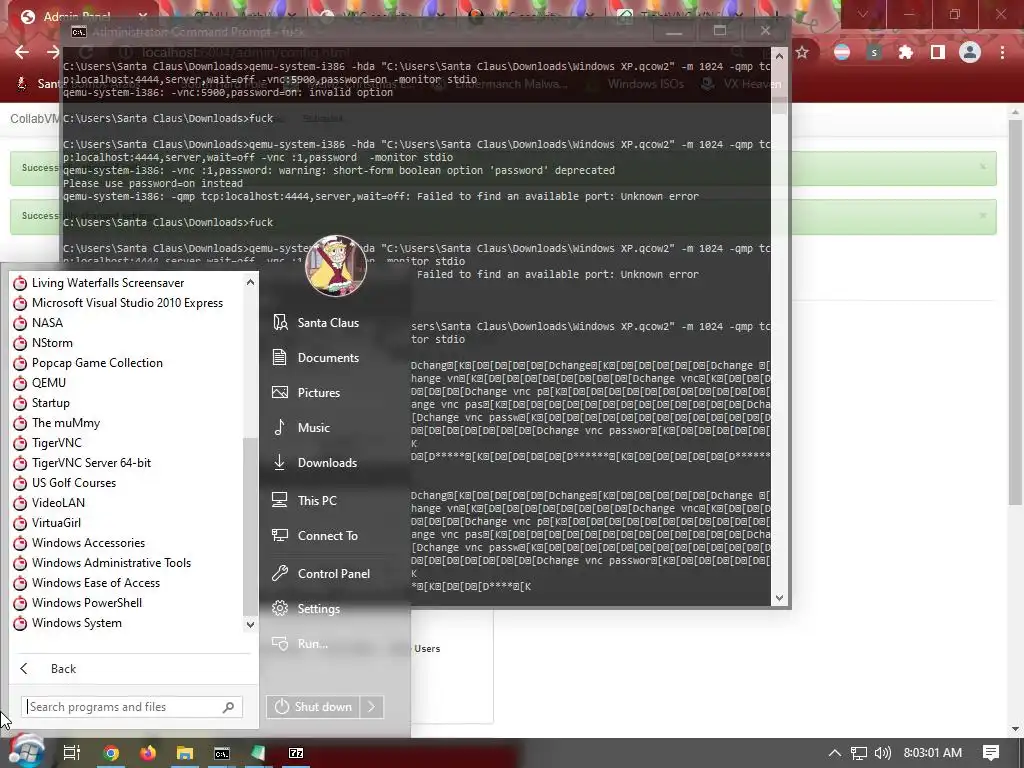Open VX Heaven bookmark

coord(741,84)
